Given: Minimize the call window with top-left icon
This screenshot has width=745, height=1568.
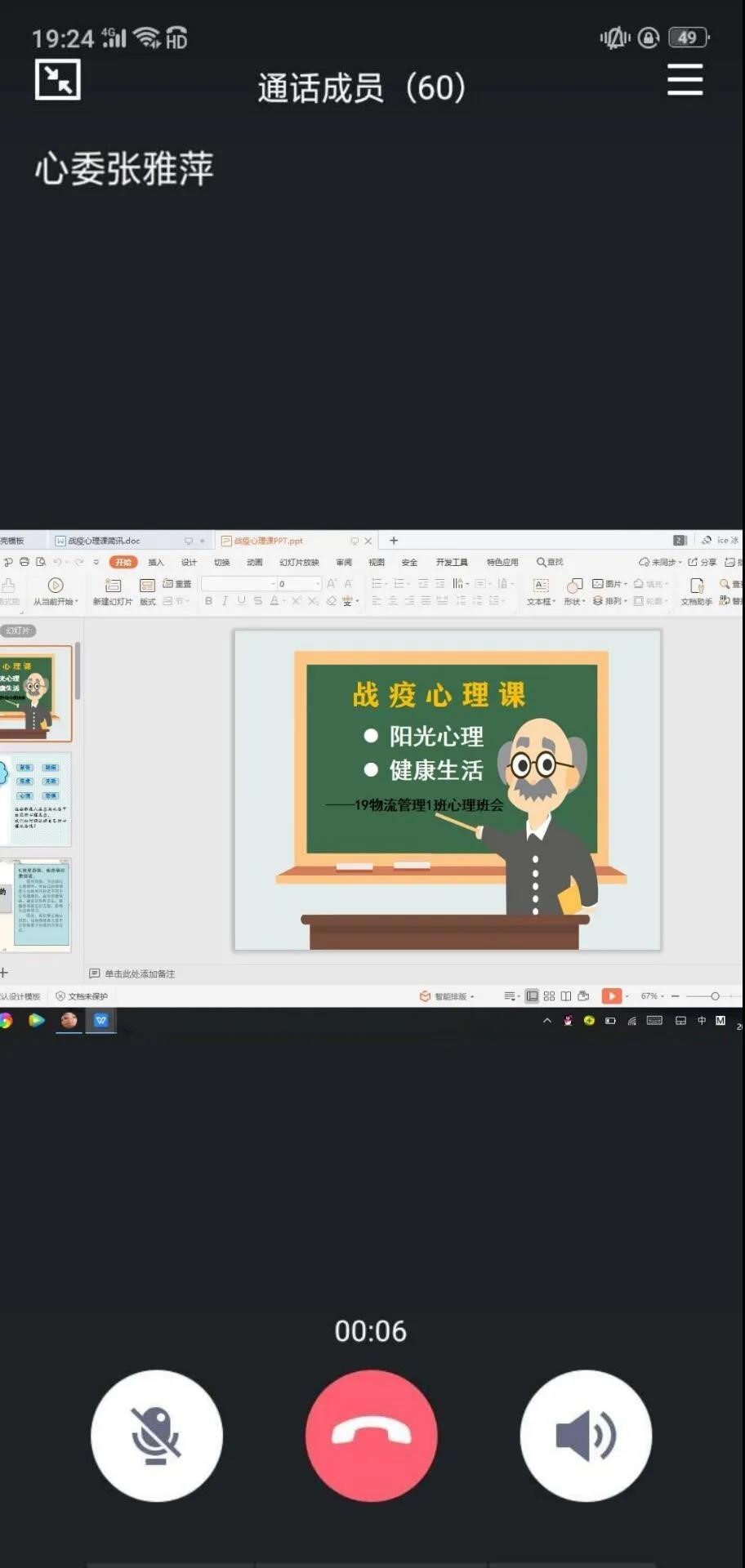Looking at the screenshot, I should coord(58,80).
